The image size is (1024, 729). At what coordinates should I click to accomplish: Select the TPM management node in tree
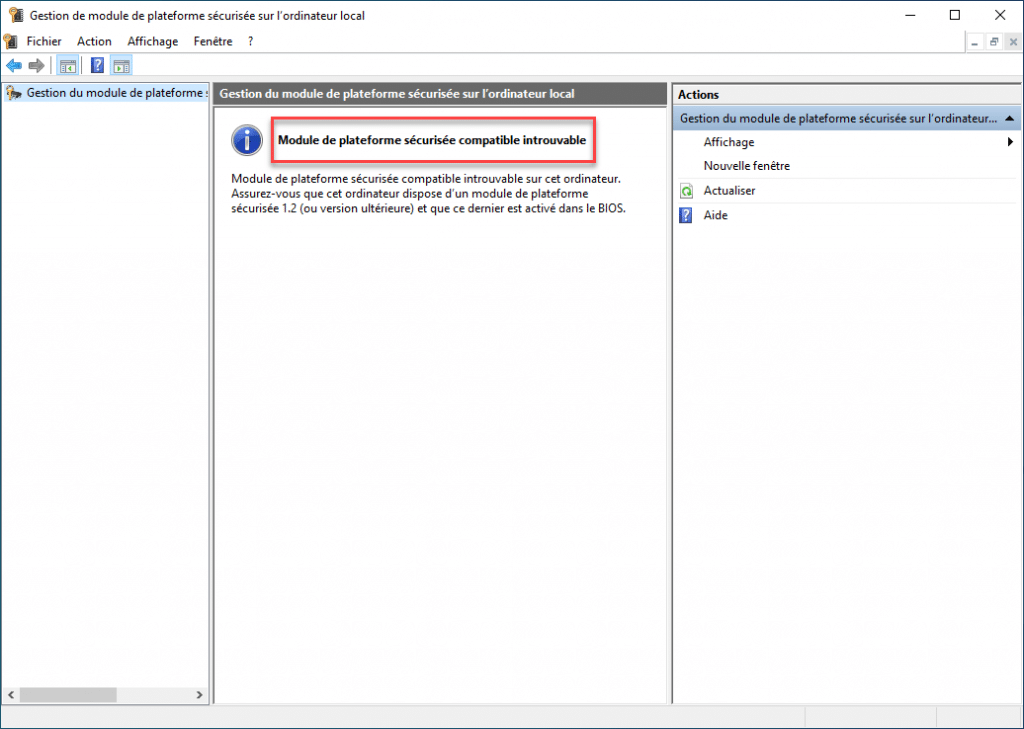tap(110, 93)
